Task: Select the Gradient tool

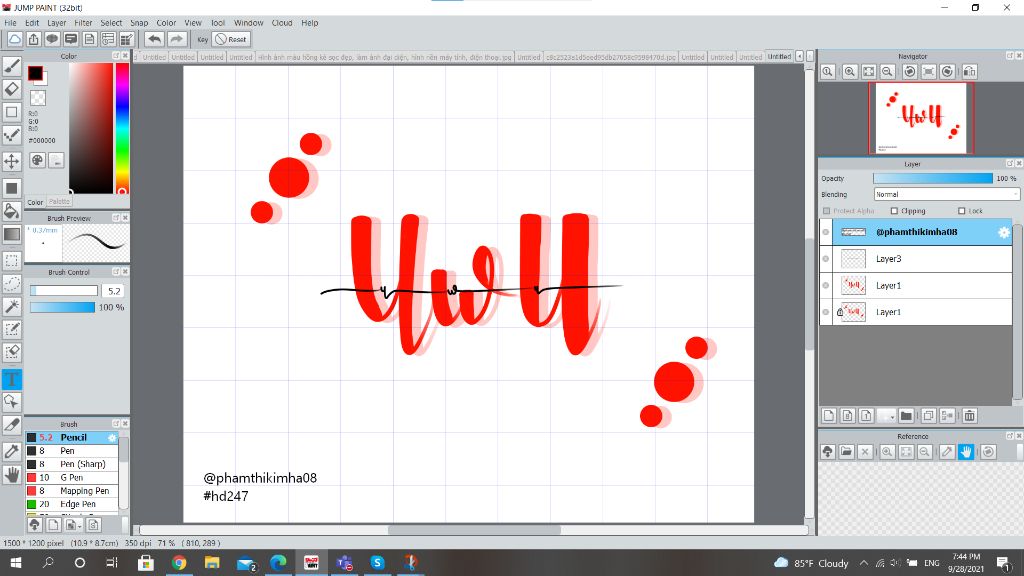Action: coord(12,234)
